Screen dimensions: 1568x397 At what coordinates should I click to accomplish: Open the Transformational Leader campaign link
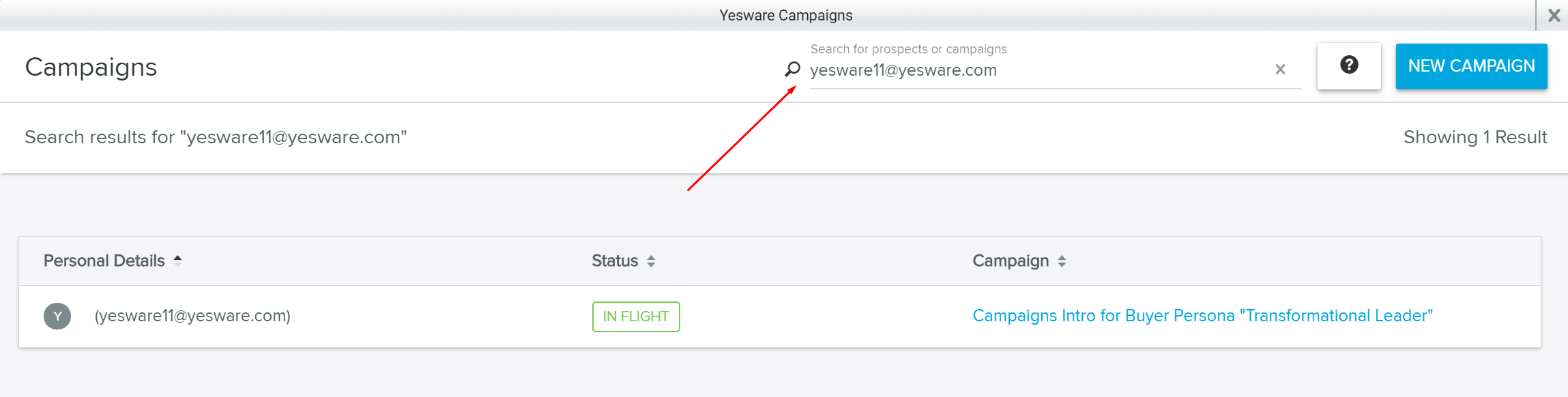[x=1202, y=316]
